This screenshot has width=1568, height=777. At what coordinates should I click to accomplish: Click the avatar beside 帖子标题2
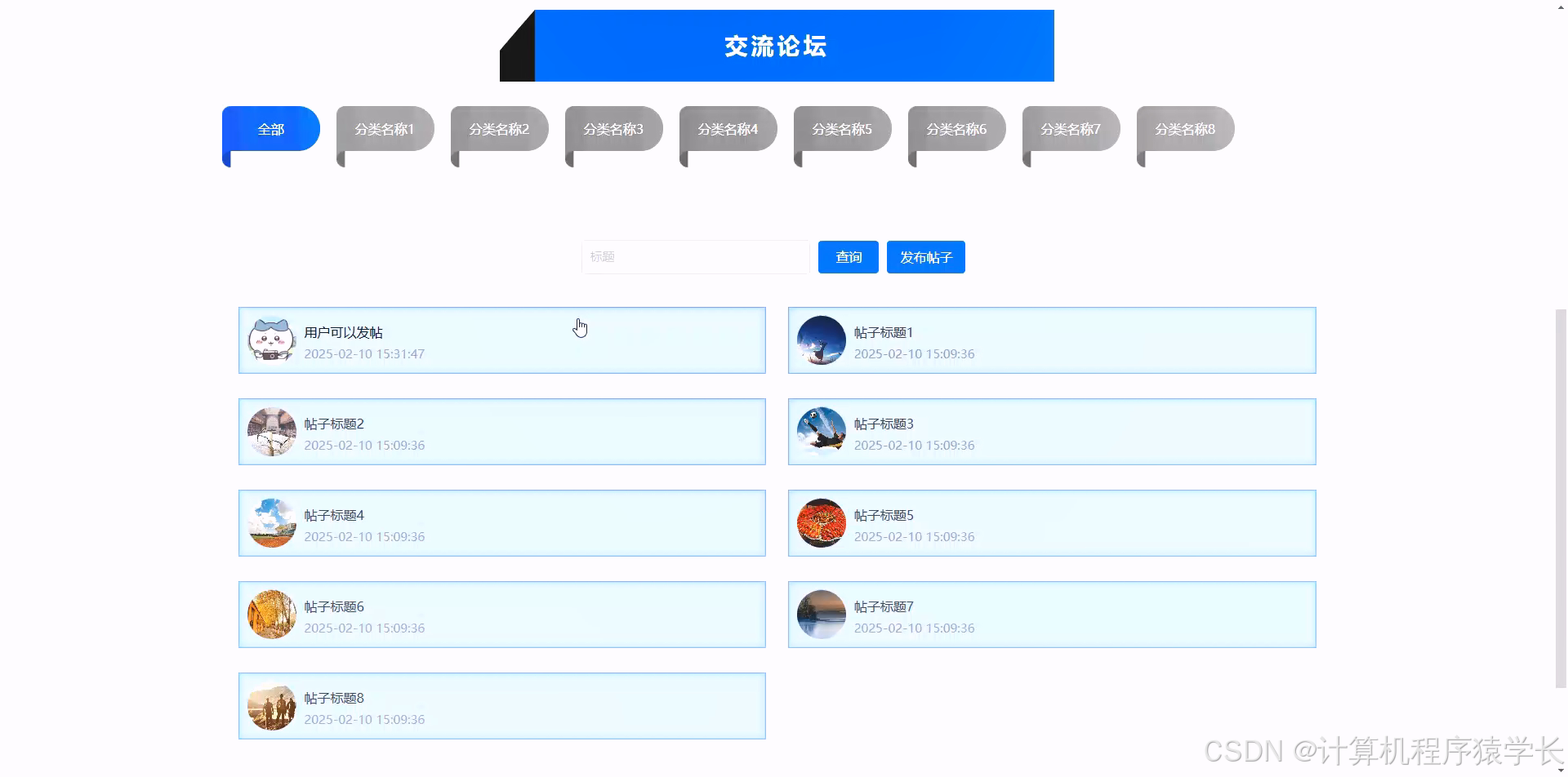click(272, 432)
